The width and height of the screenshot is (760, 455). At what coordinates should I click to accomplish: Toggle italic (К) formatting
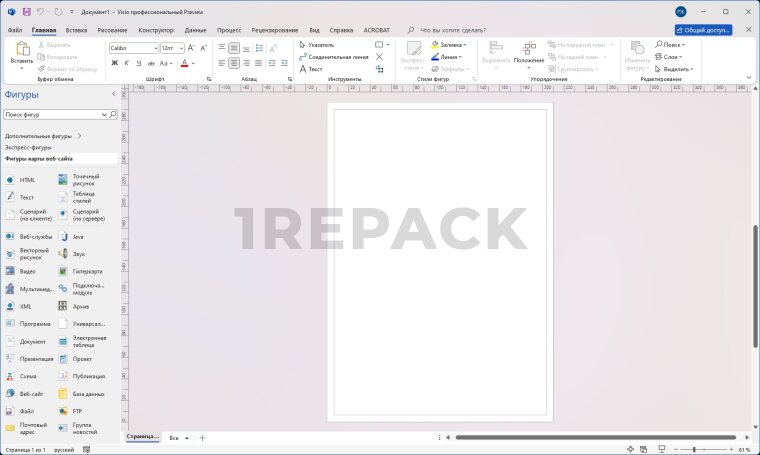(127, 63)
